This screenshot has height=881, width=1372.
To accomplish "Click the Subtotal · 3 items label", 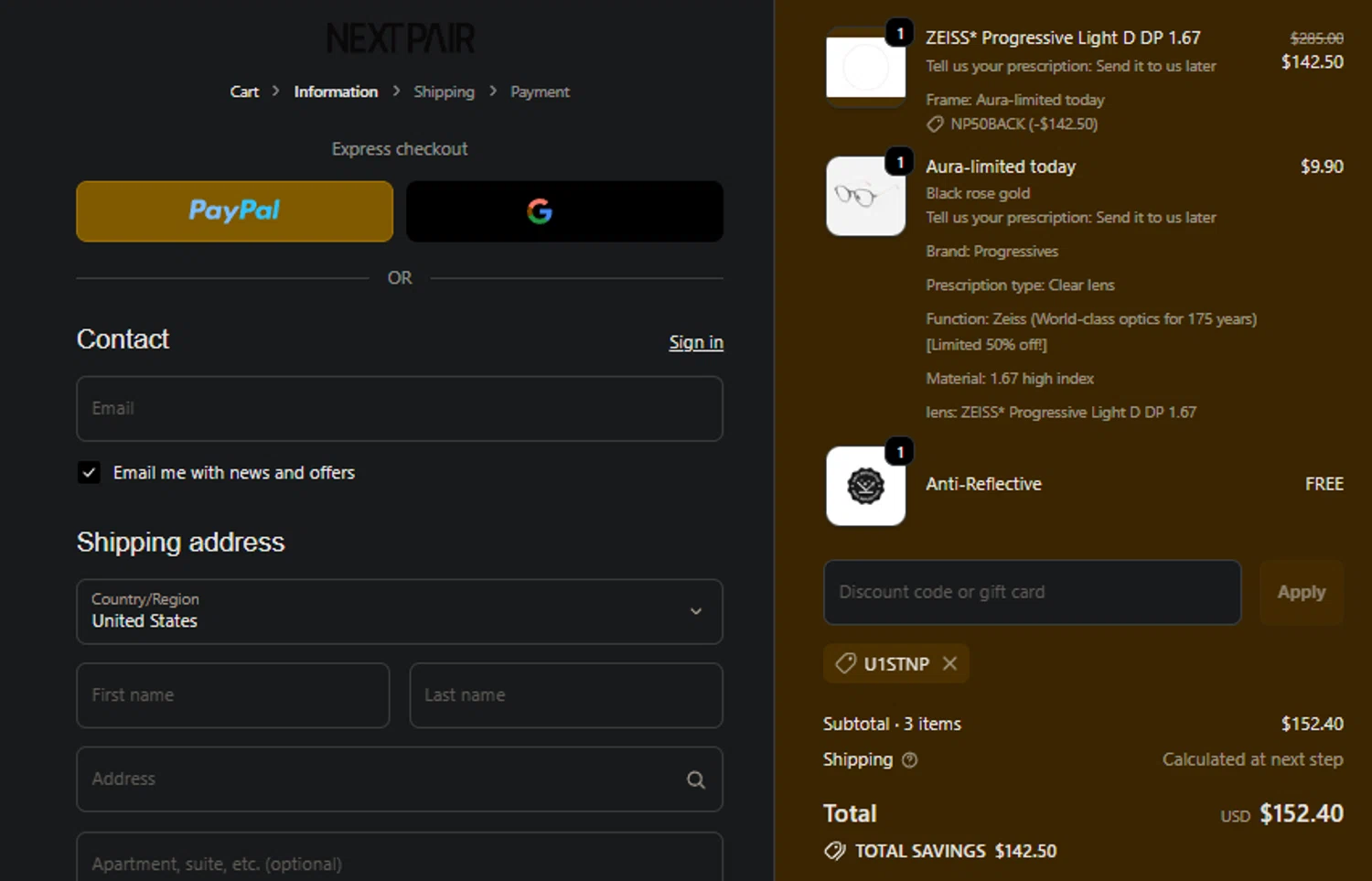I will (892, 724).
